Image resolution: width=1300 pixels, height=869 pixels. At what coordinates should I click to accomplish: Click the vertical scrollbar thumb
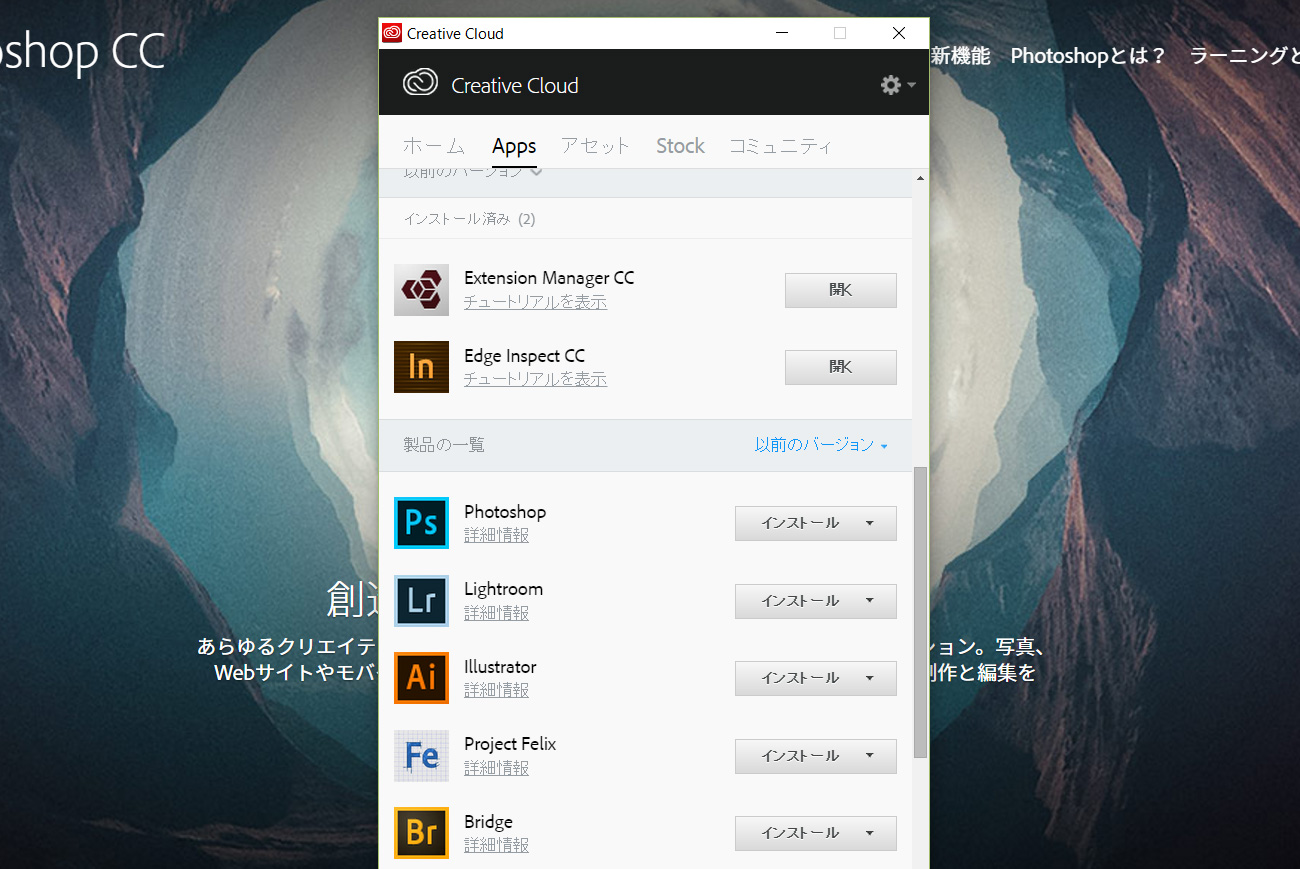pos(920,612)
